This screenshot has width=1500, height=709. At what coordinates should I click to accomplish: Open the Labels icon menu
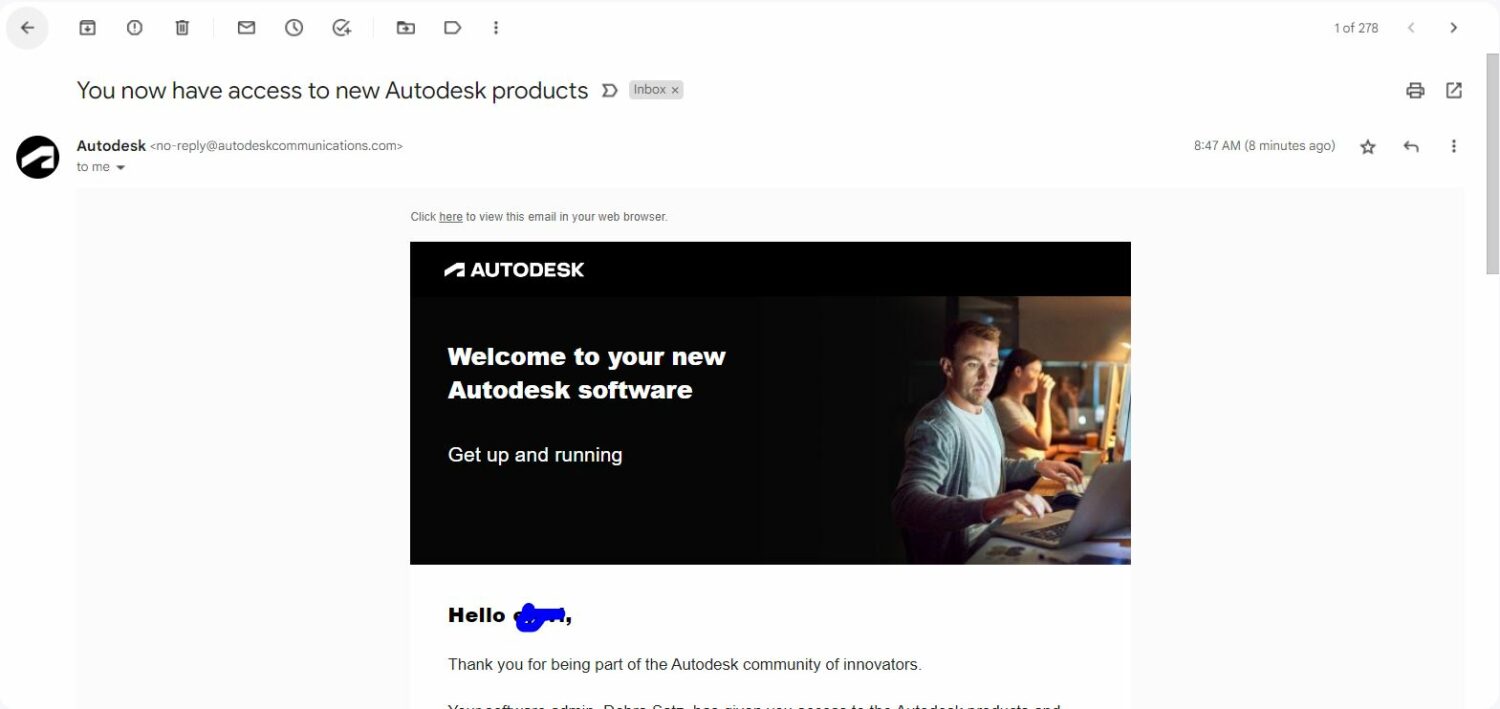[453, 28]
